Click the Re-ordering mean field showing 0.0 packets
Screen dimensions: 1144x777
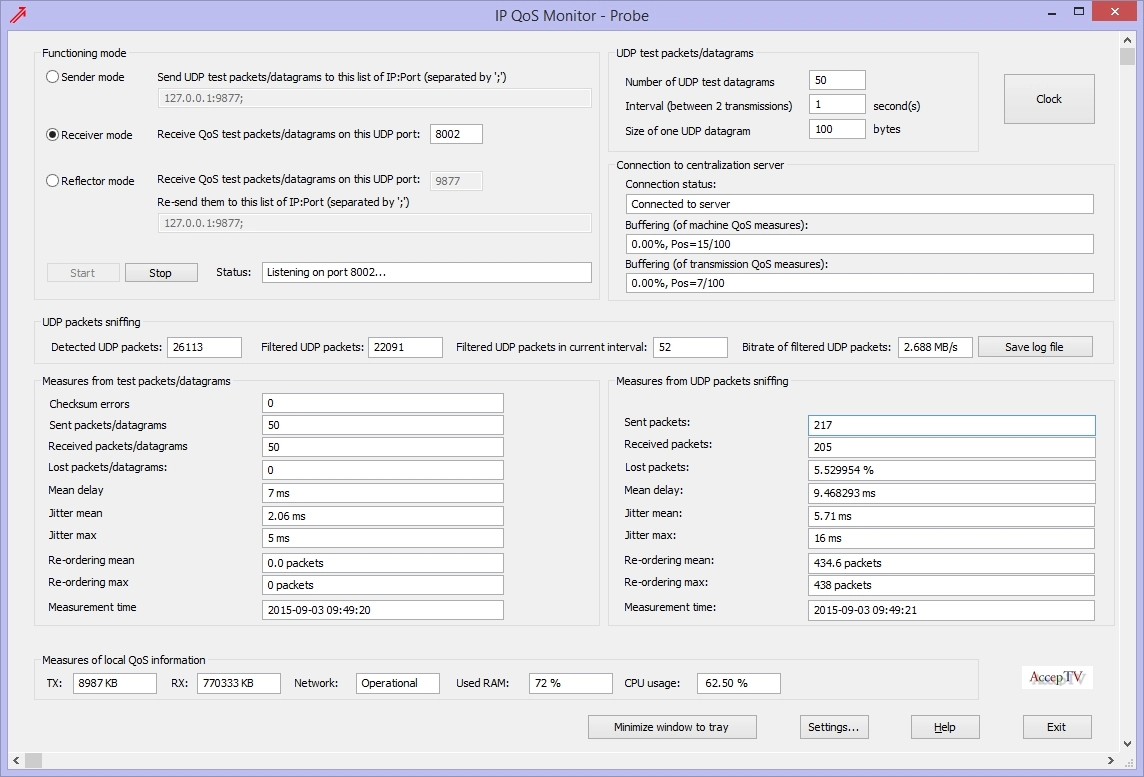[383, 563]
